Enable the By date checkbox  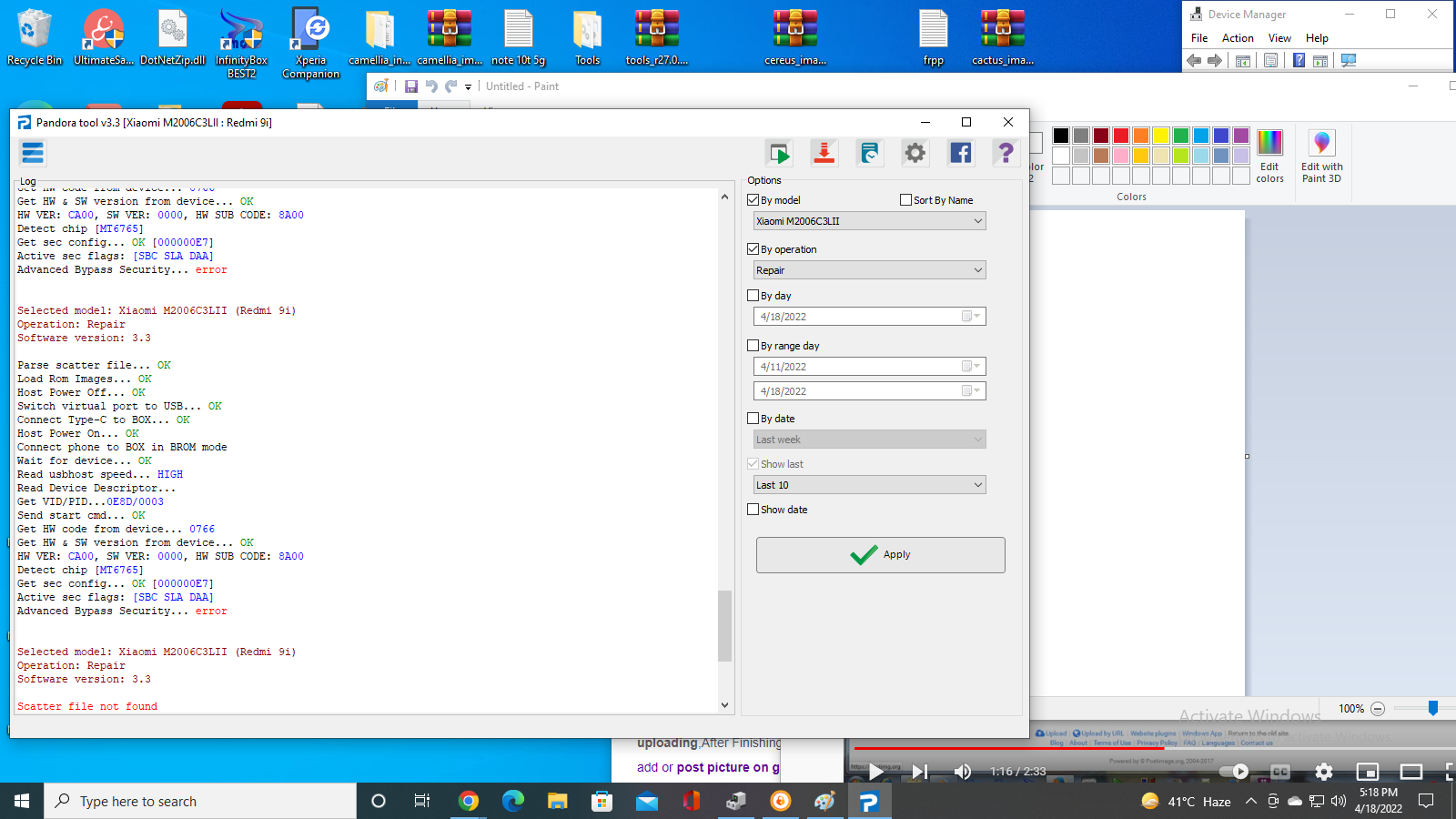753,419
